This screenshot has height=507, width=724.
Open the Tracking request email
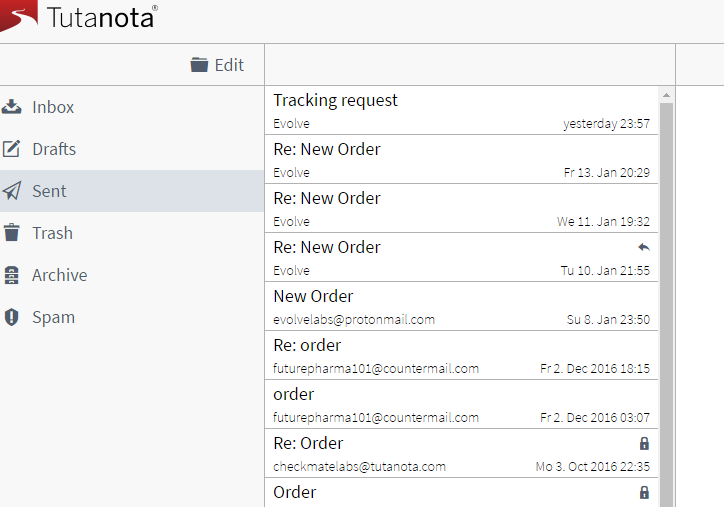pyautogui.click(x=461, y=110)
